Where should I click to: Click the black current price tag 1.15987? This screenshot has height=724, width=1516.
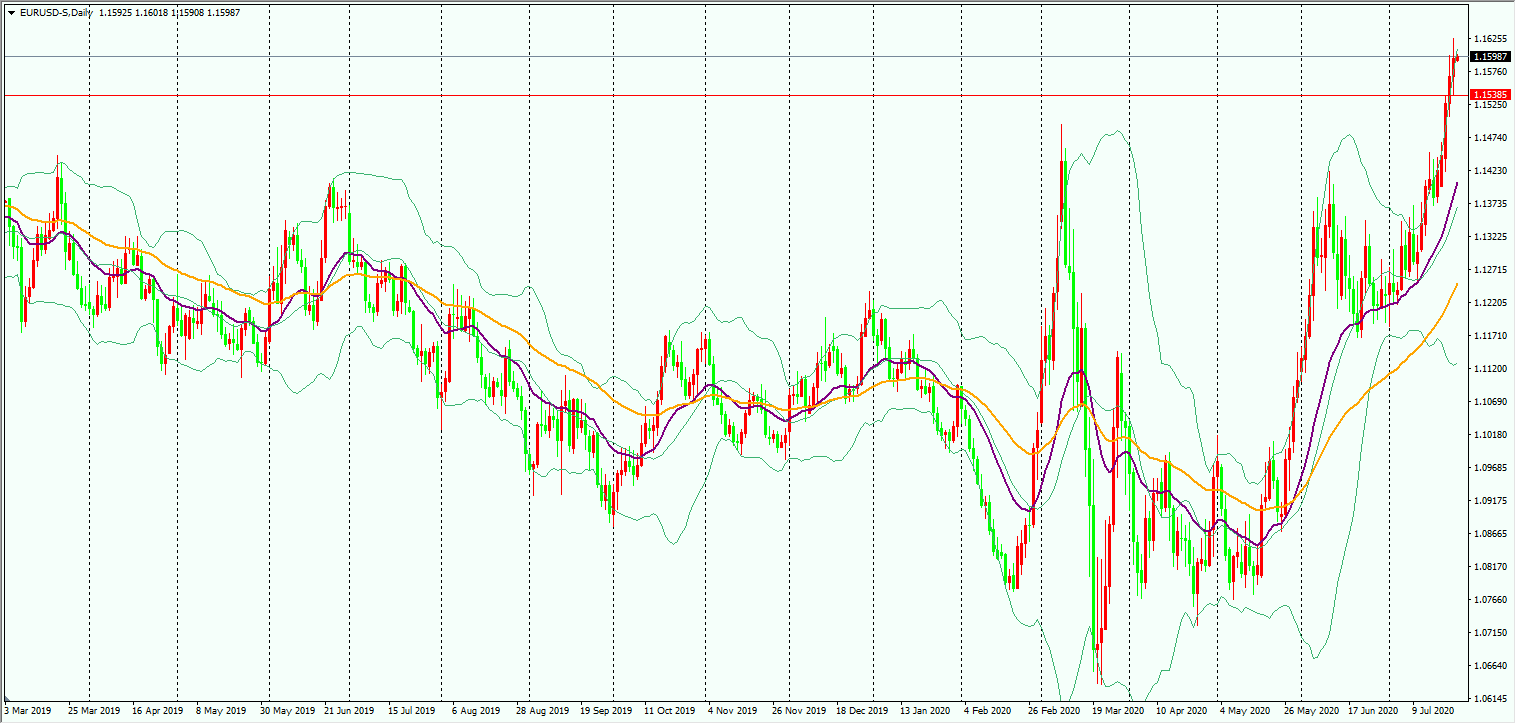coord(1491,57)
